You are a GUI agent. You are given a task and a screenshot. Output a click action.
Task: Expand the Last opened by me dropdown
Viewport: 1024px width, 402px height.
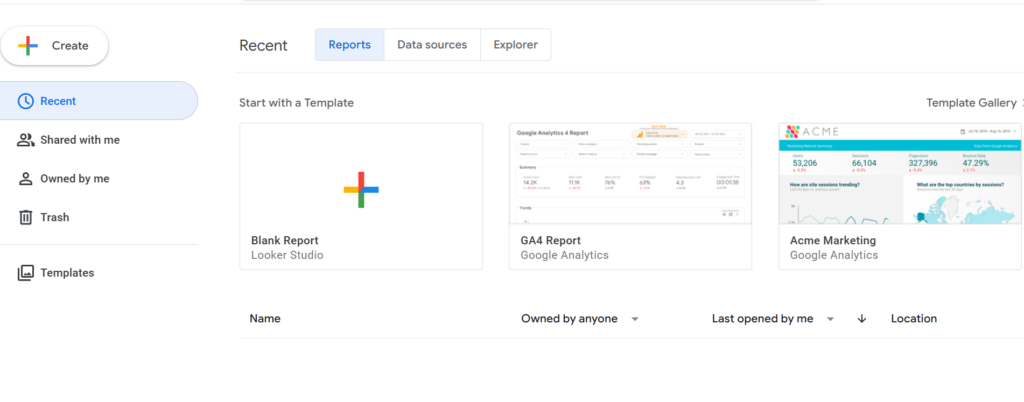[x=773, y=318]
